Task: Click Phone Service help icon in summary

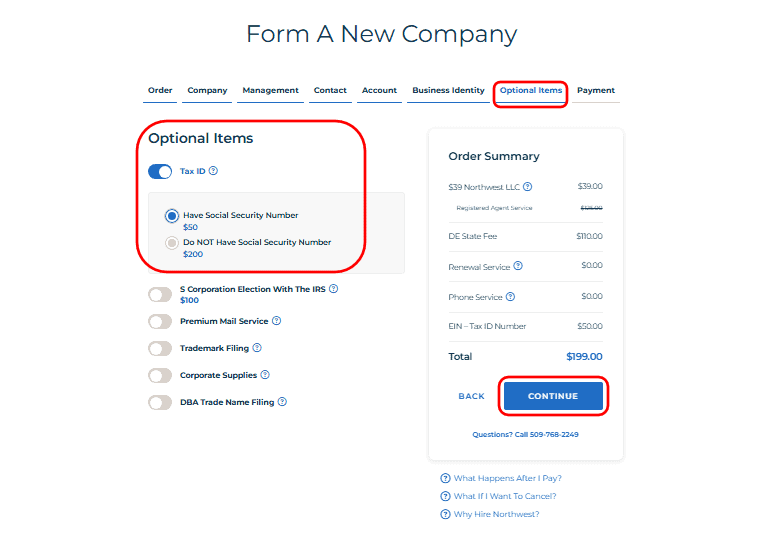Action: [511, 297]
